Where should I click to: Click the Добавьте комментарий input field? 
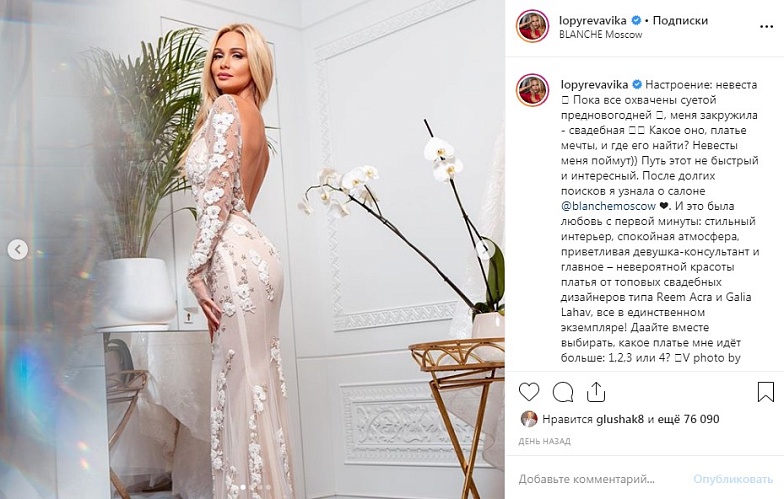coord(602,479)
